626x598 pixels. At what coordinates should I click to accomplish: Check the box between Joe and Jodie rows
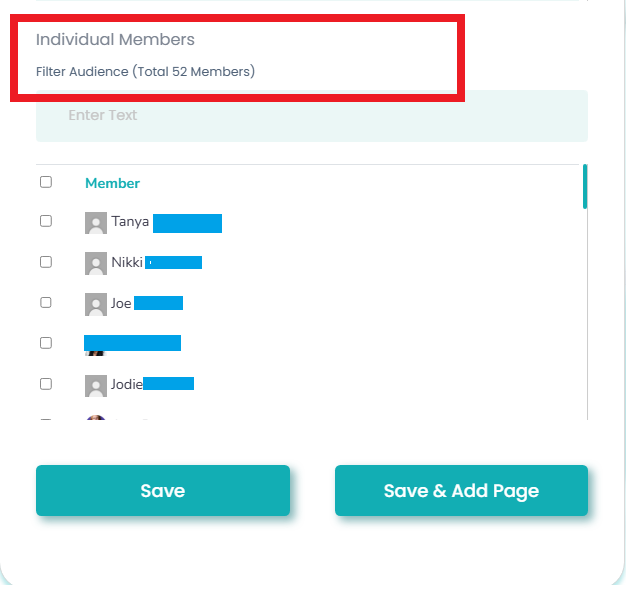tap(46, 343)
